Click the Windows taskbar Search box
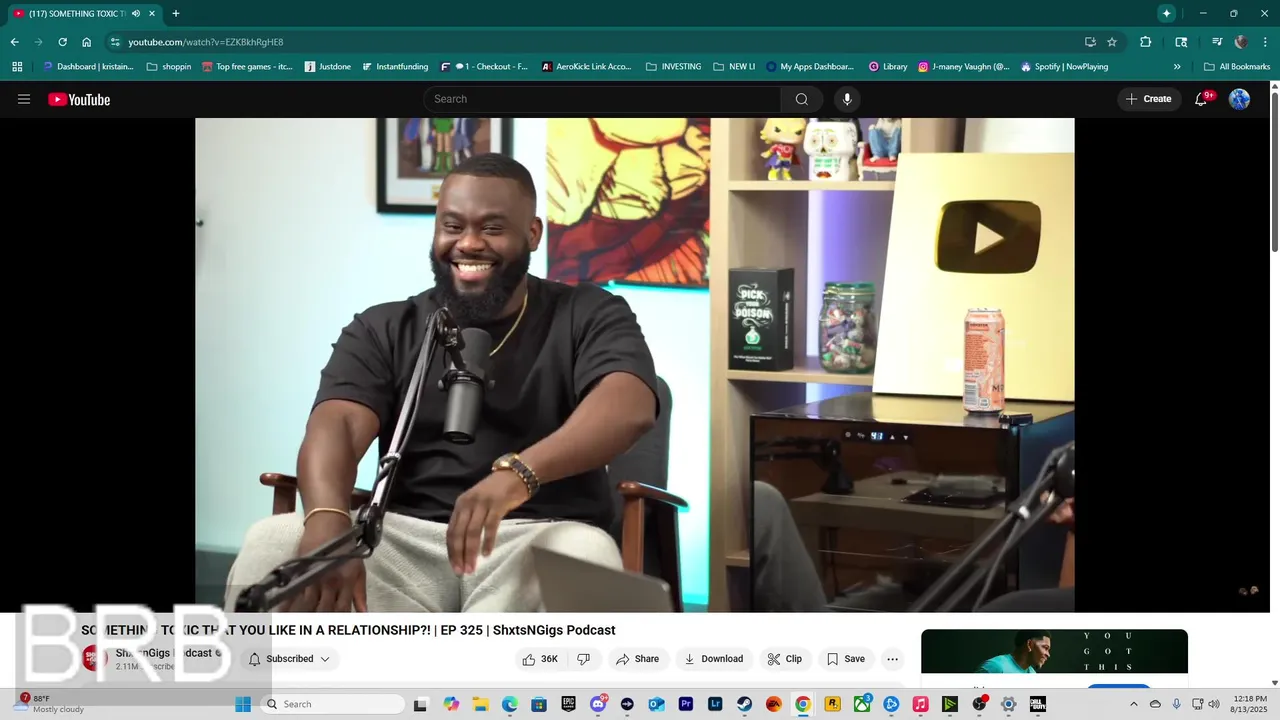 333,704
